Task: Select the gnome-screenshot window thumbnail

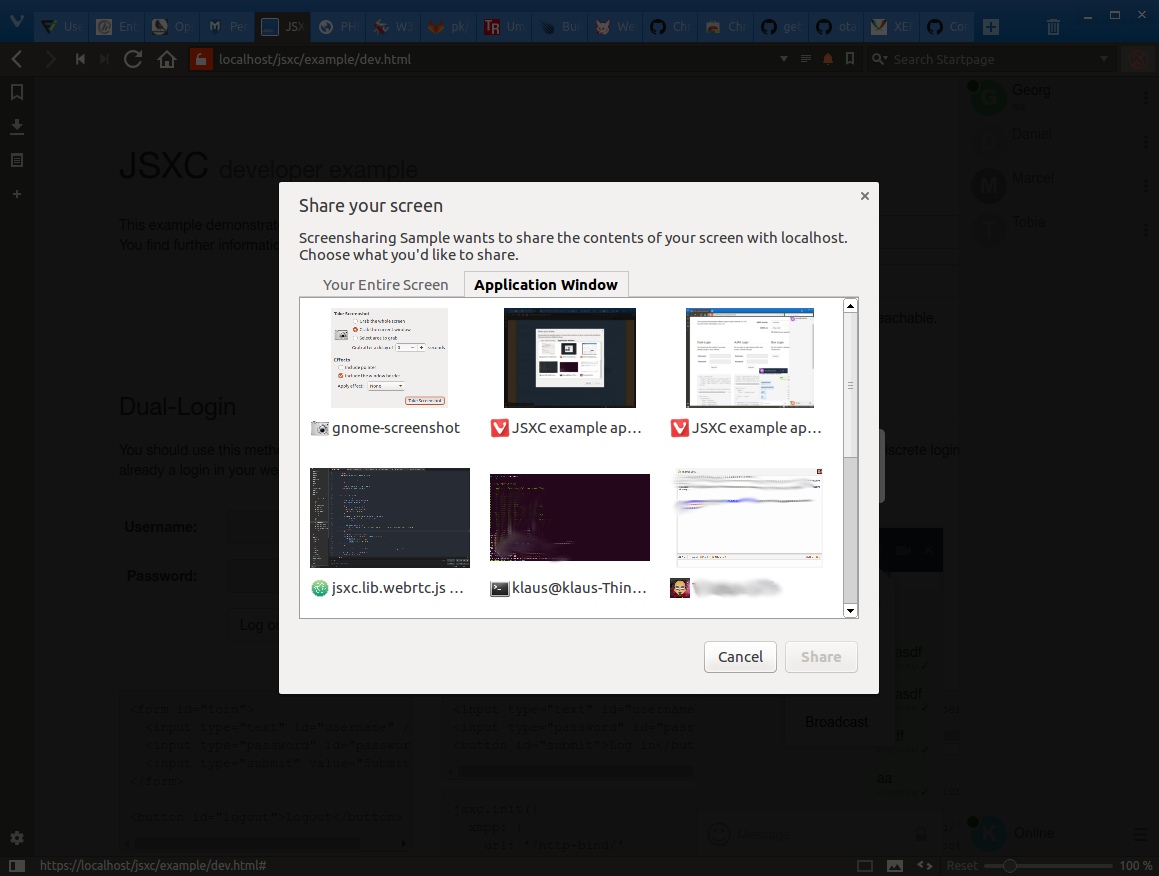Action: click(389, 358)
